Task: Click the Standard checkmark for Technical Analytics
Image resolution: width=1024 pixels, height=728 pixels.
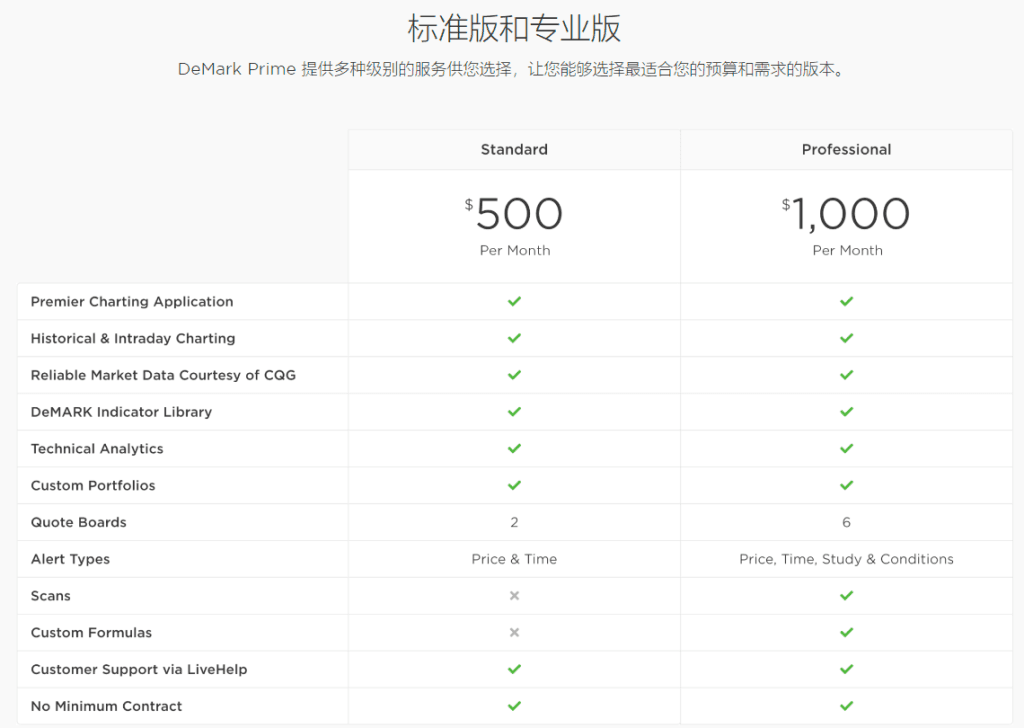Action: coord(515,449)
